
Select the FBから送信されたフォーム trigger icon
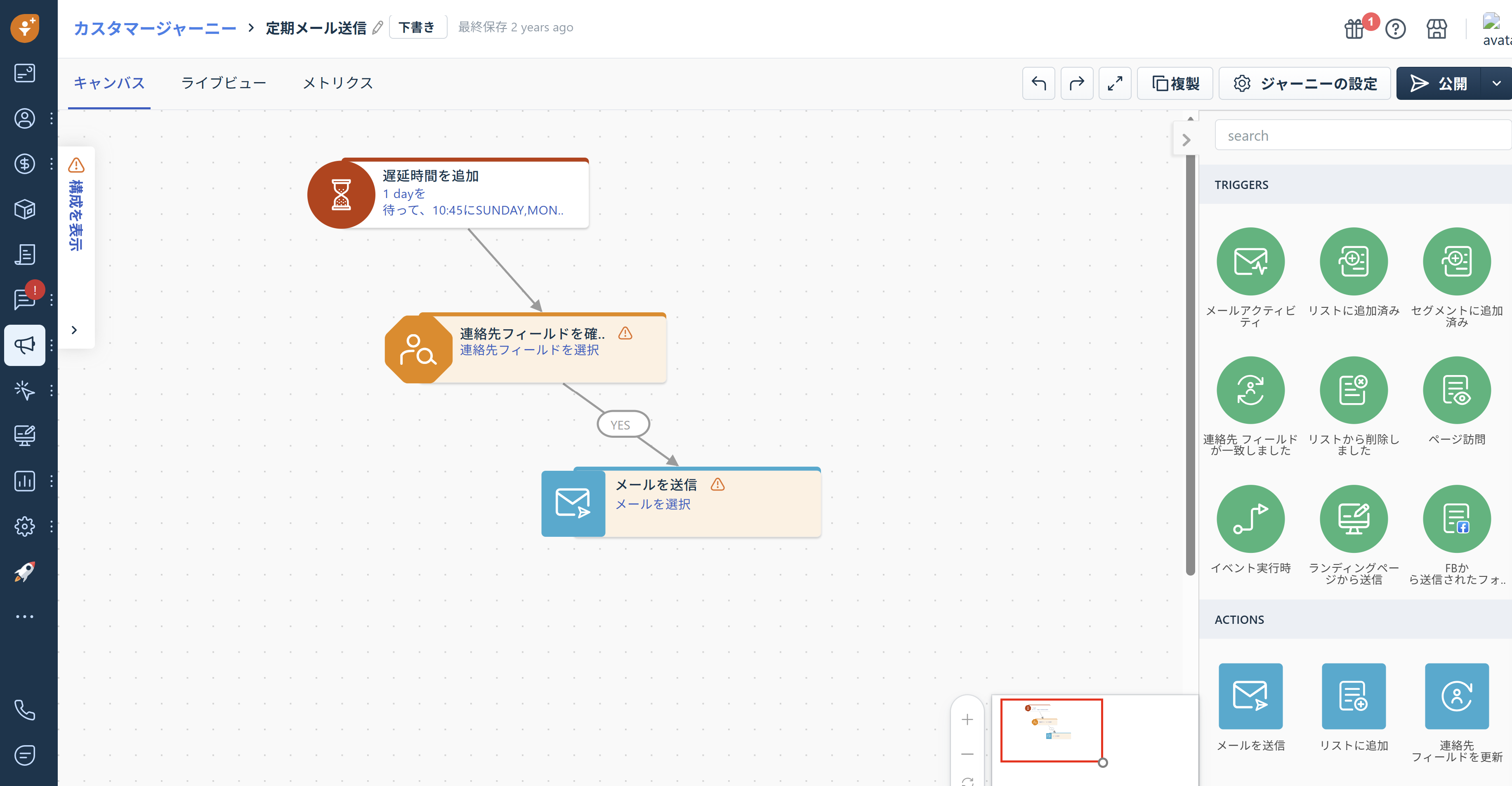tap(1456, 518)
